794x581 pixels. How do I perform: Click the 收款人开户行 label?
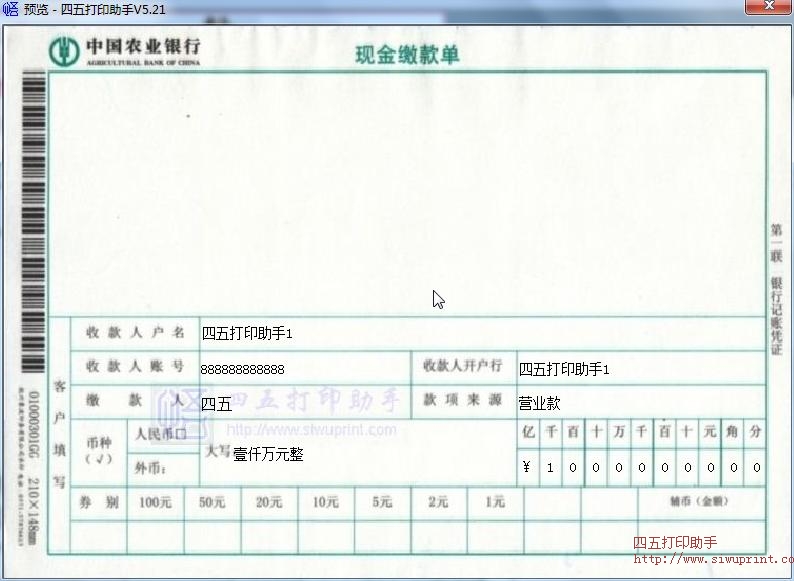pyautogui.click(x=463, y=365)
